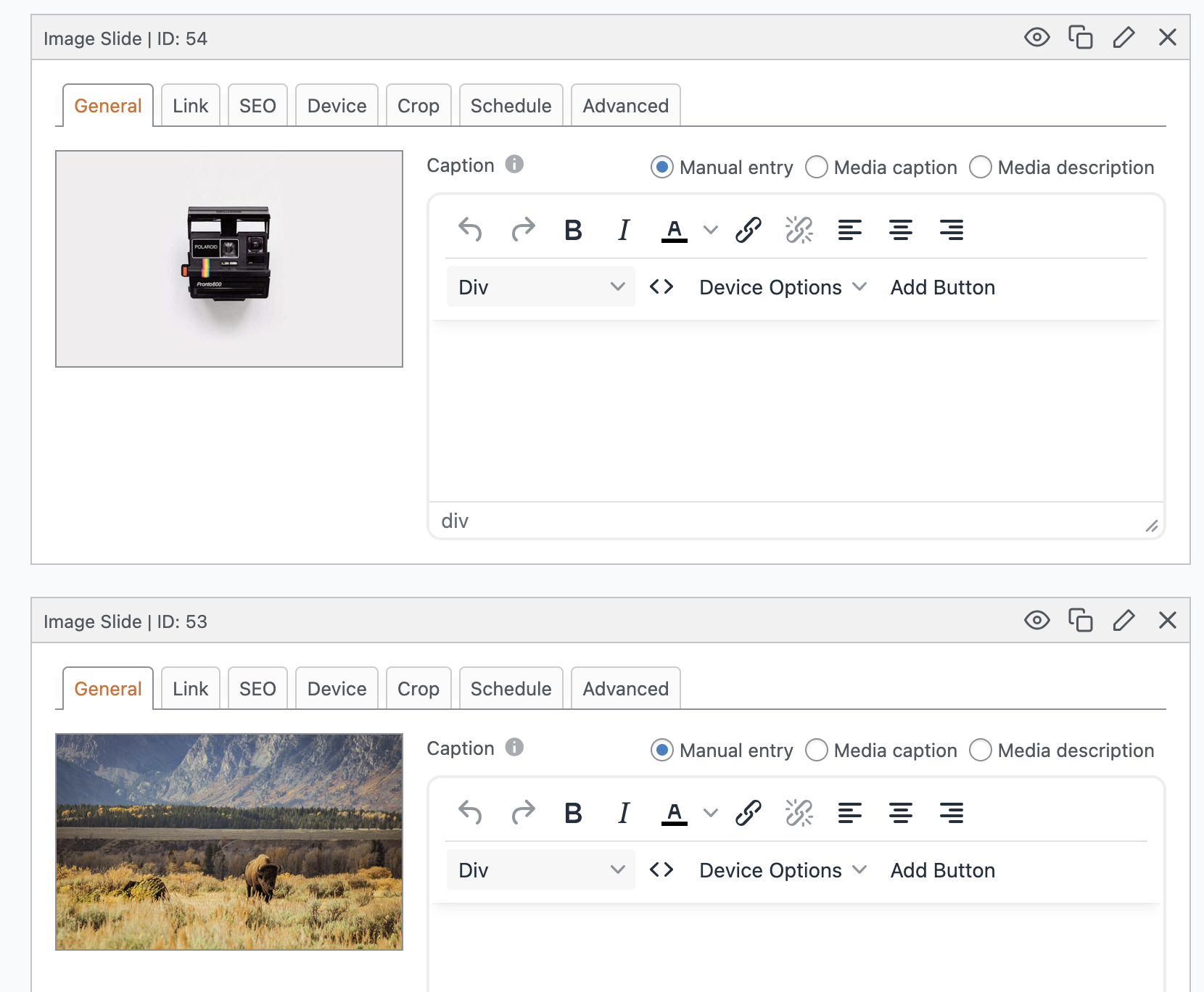
Task: Select Media caption source for slide 54
Action: [817, 168]
